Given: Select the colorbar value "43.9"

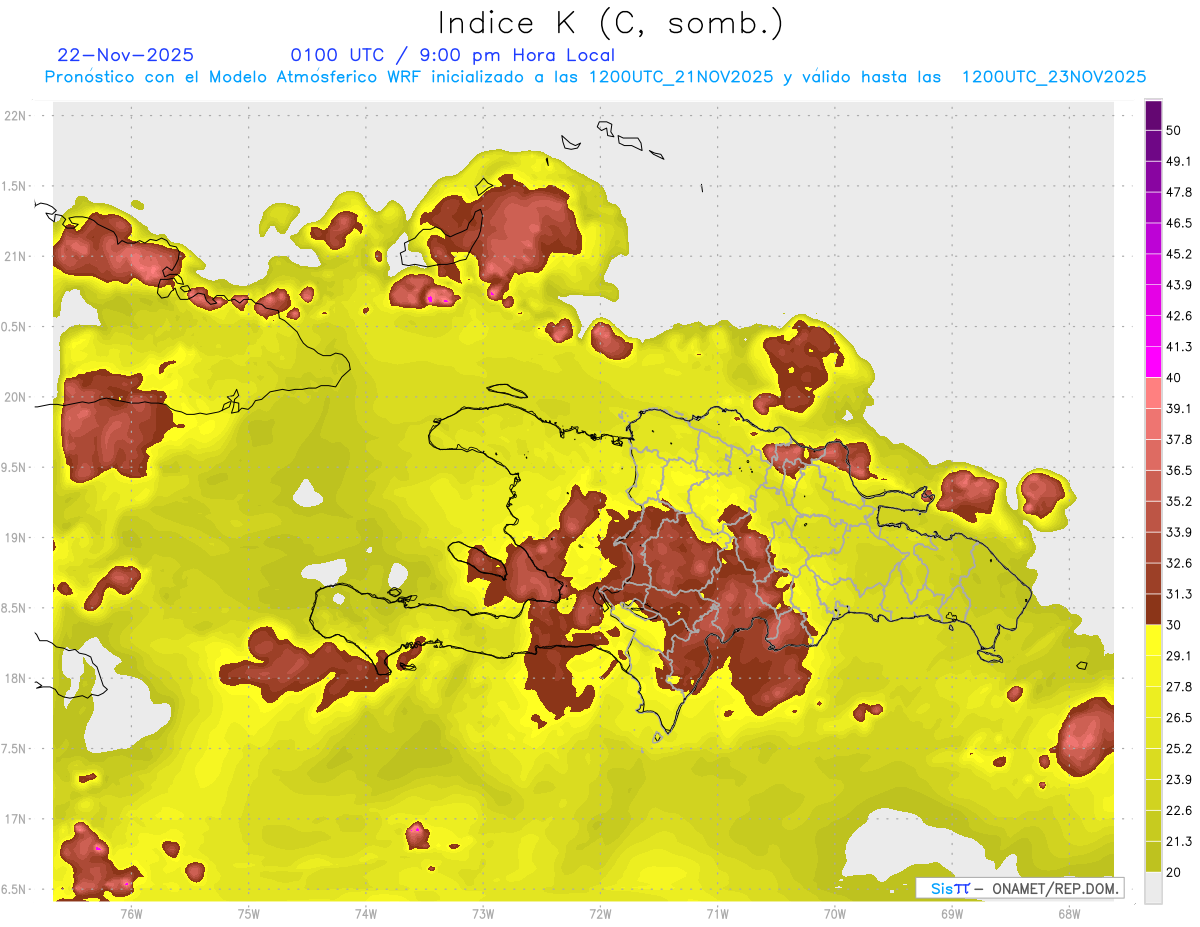Looking at the screenshot, I should (x=1179, y=285).
